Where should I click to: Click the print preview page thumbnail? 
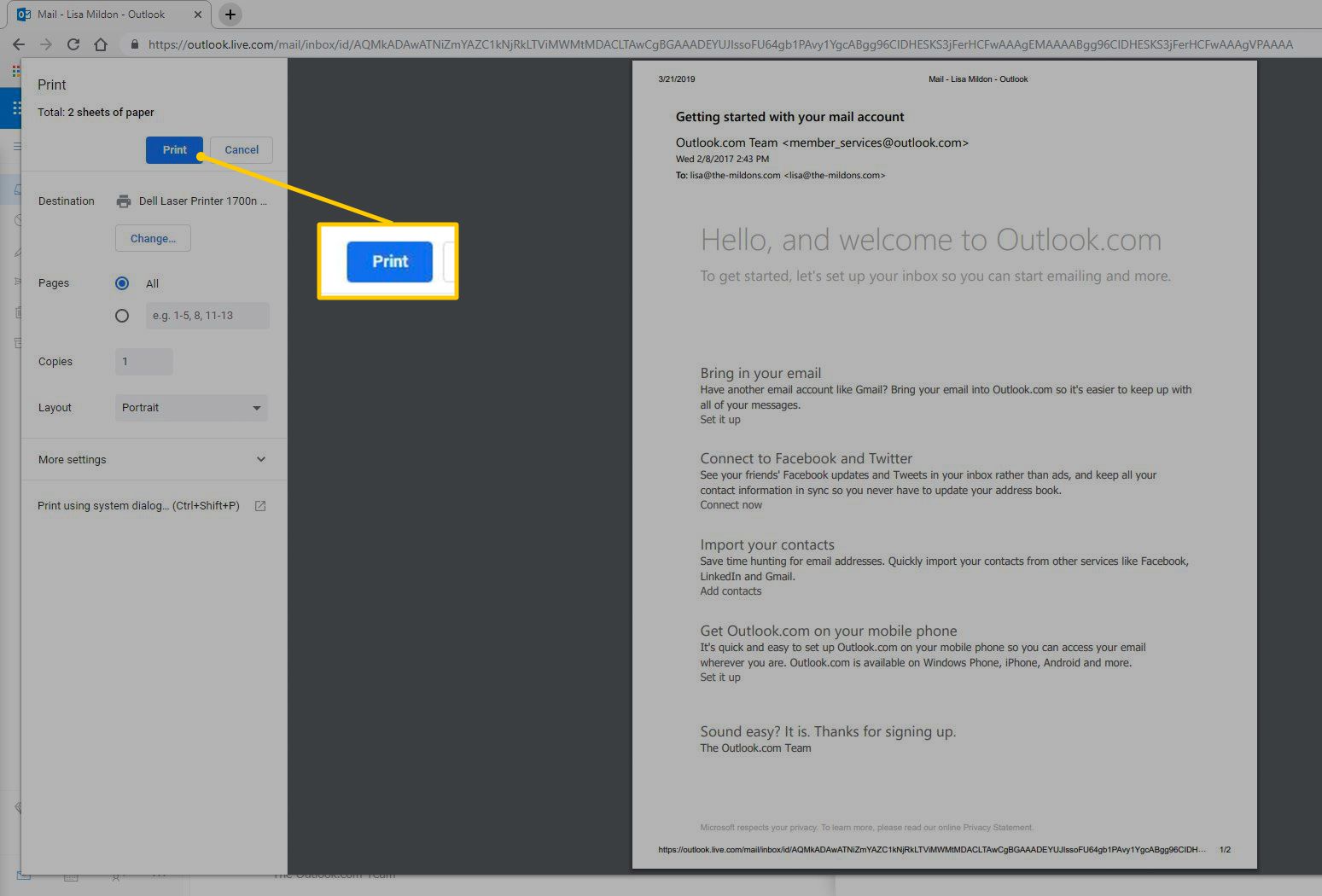coord(944,464)
